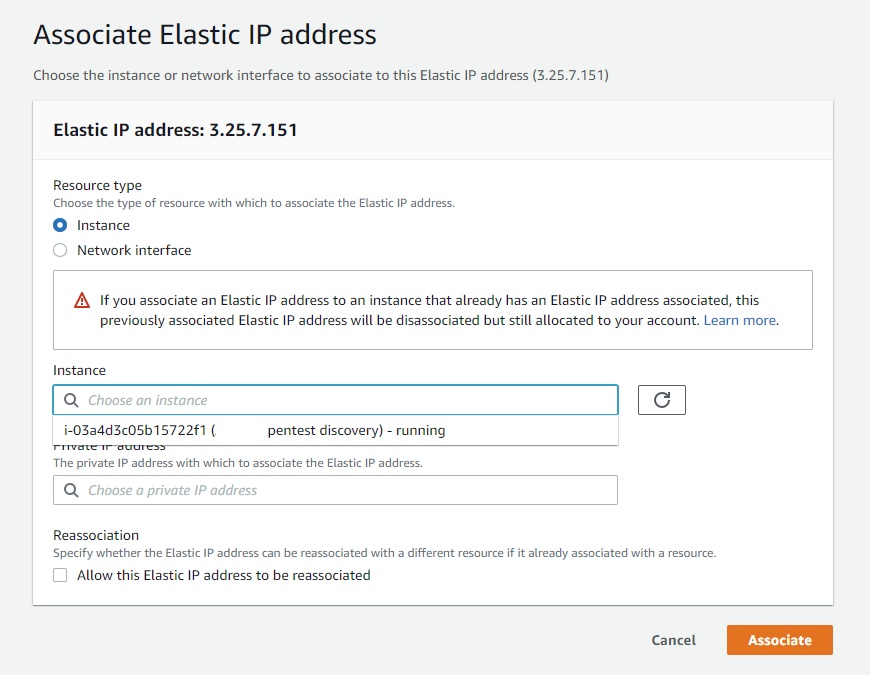Click the Cancel button
This screenshot has height=683, width=870.
(673, 640)
